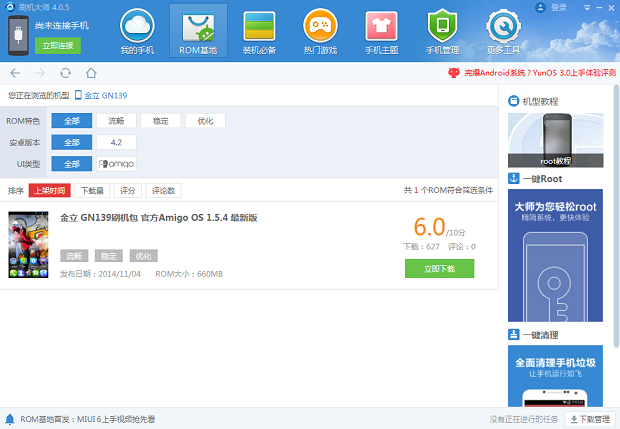Go forward with the right arrow
The width and height of the screenshot is (620, 429).
click(40, 73)
